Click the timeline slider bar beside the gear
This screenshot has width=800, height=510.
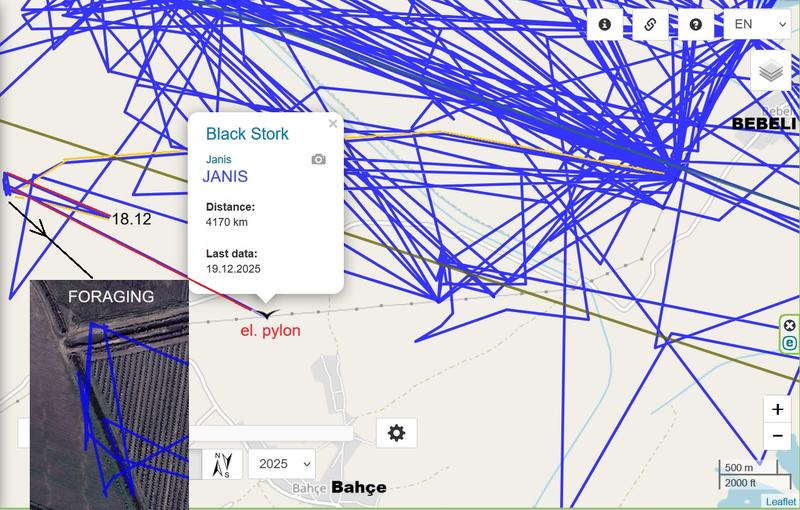tap(271, 434)
